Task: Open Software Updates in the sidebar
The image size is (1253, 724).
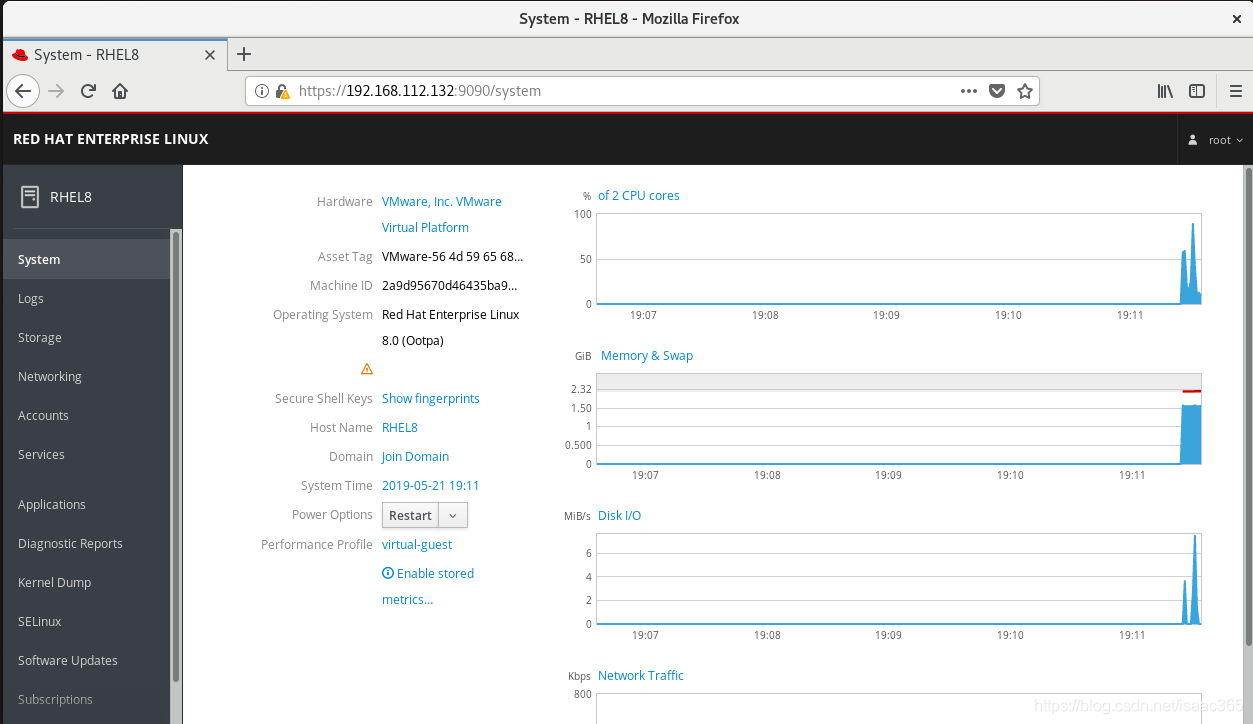Action: point(85,660)
